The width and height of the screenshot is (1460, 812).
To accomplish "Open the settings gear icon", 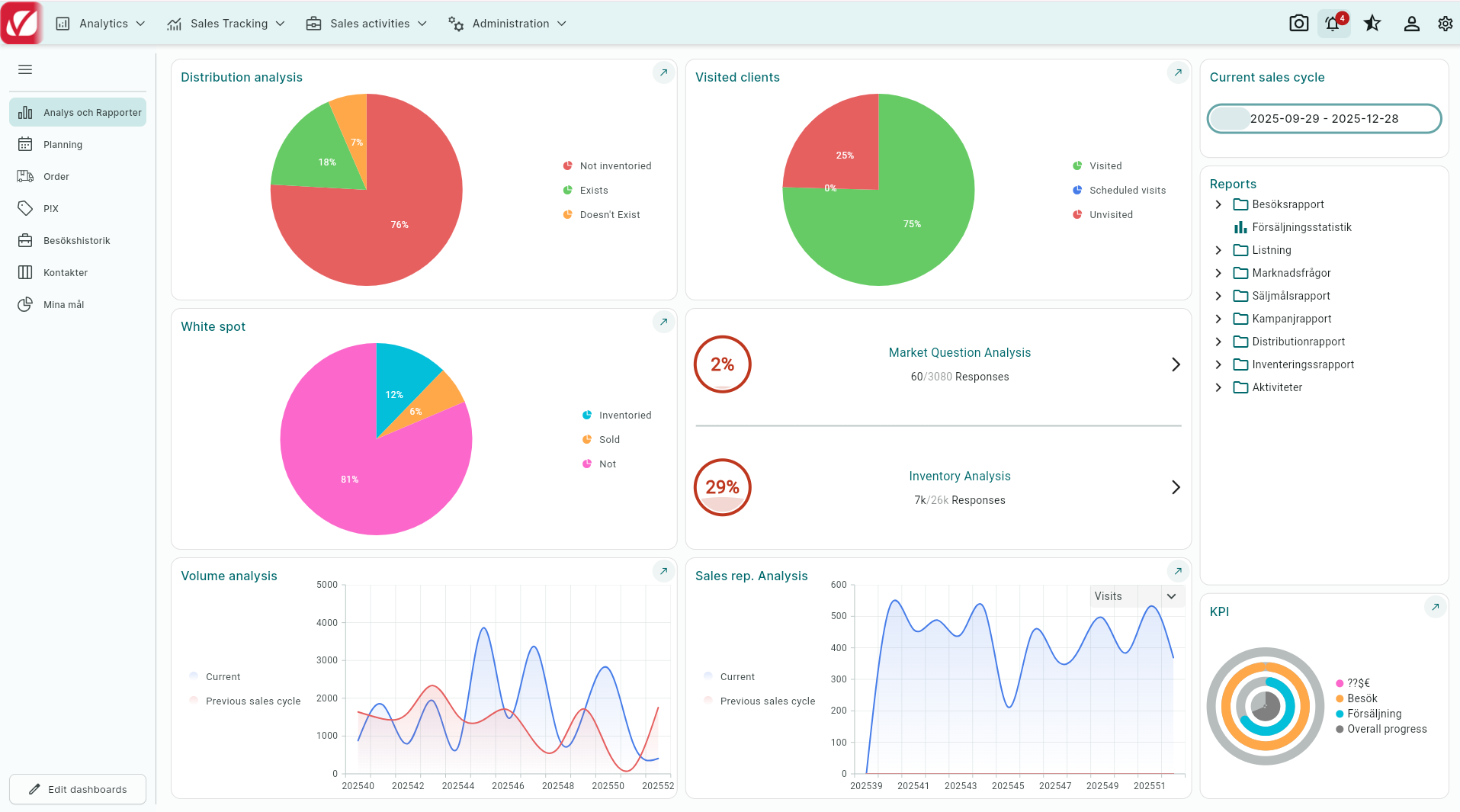I will 1445,24.
